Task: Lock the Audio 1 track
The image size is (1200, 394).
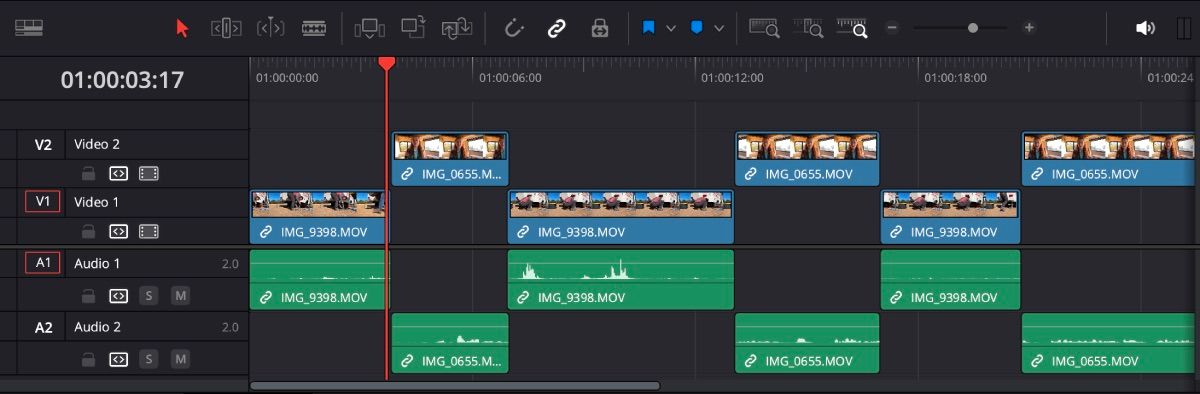Action: point(89,296)
